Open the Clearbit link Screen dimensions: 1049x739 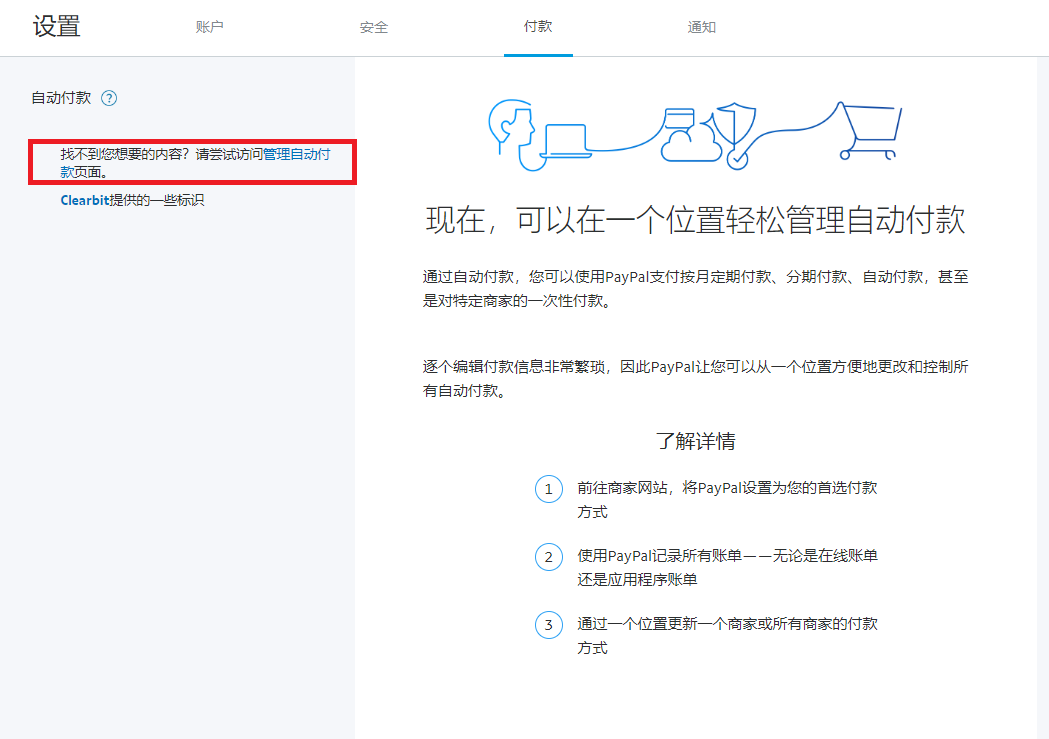[x=84, y=200]
